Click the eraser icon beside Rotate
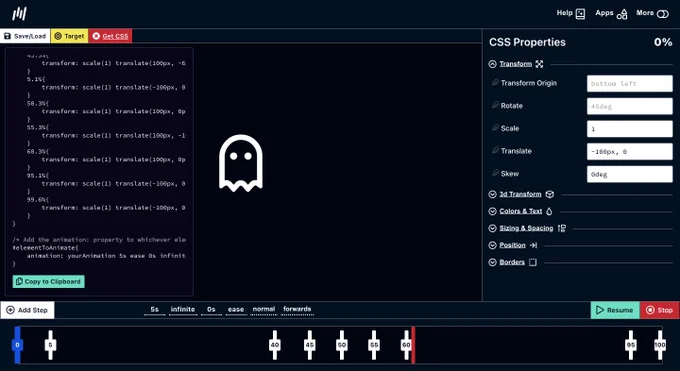This screenshot has height=371, width=680. pyautogui.click(x=495, y=105)
